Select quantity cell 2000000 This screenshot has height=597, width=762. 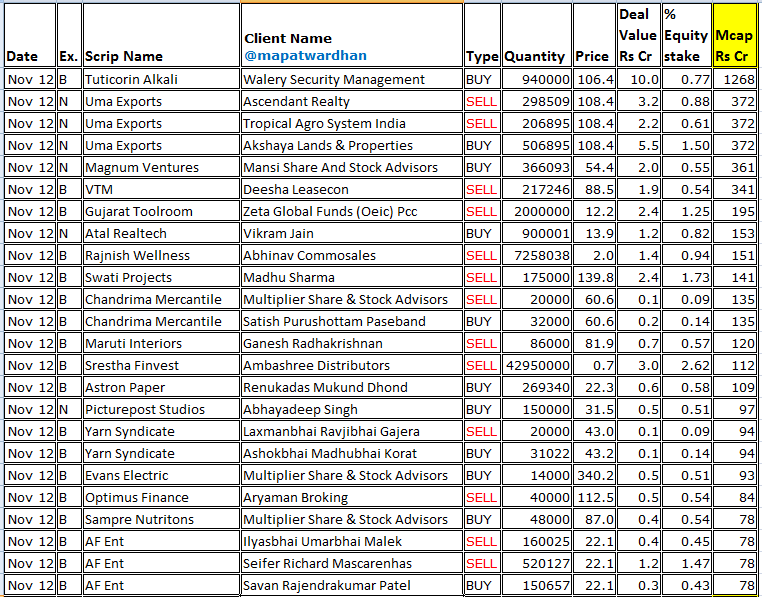pos(537,211)
